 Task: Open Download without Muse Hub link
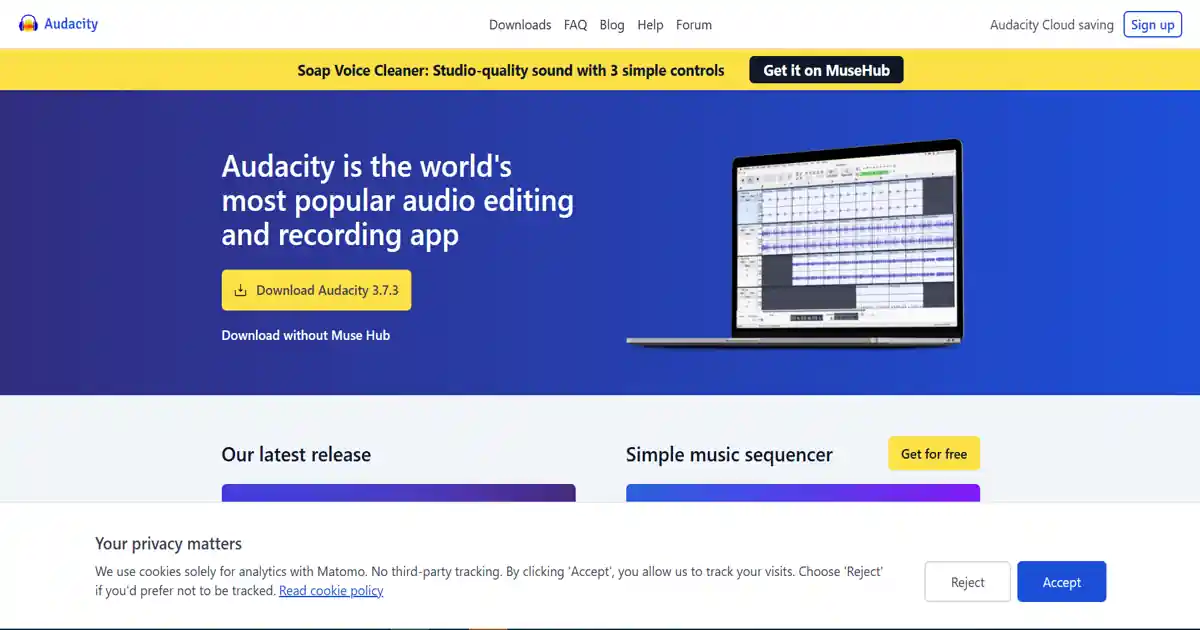point(306,335)
